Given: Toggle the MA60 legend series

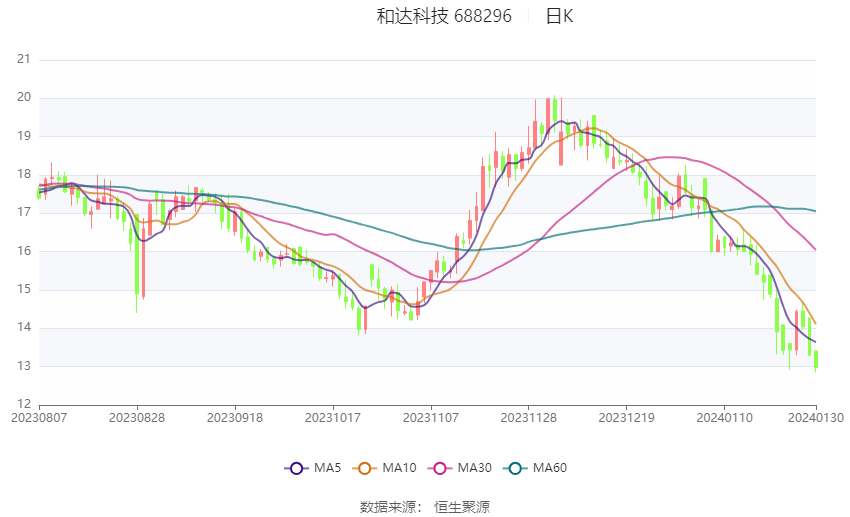Looking at the screenshot, I should coord(535,468).
